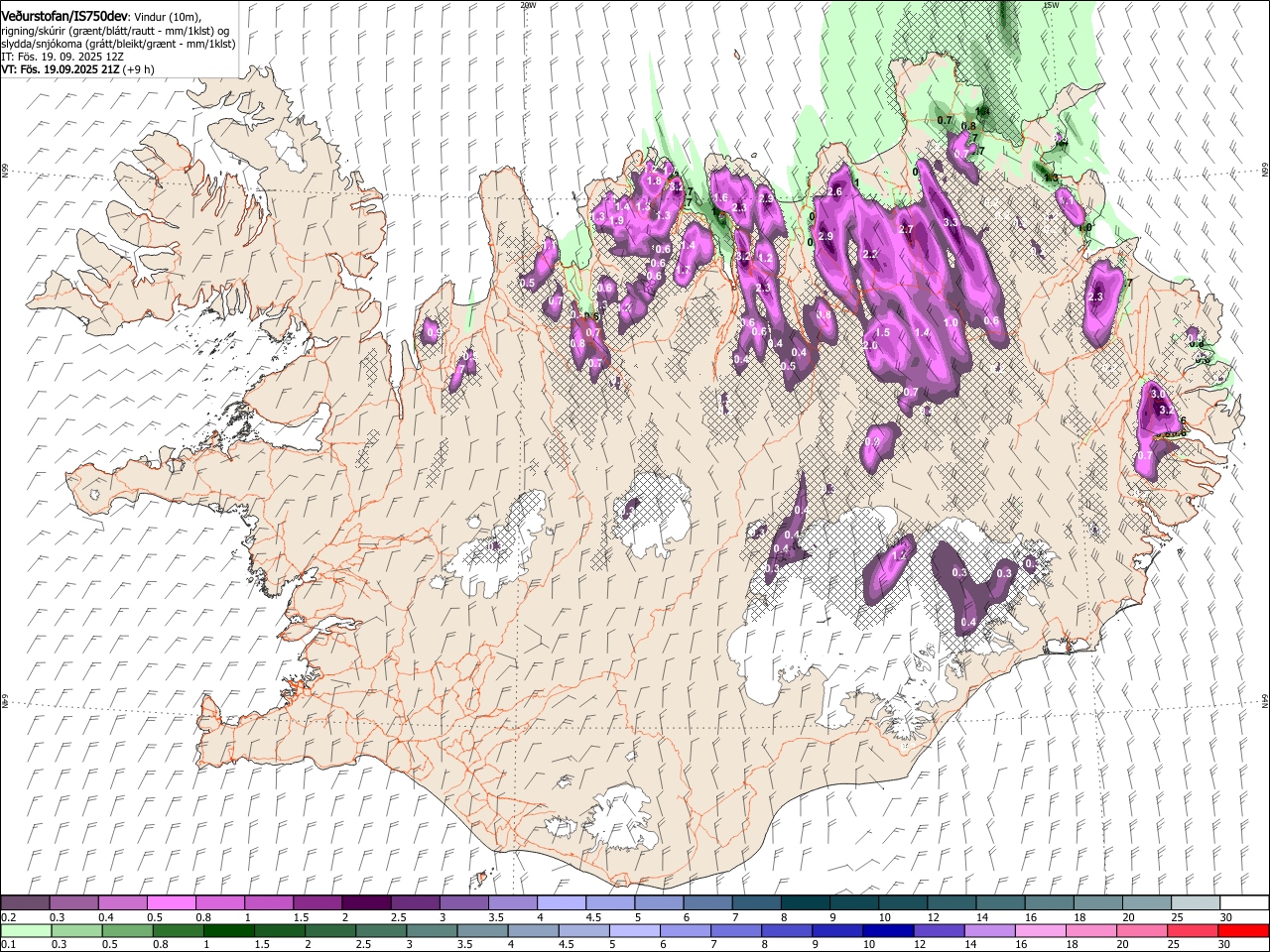
Task: Pick the navy 10–12 swatch in lower scale
Action: click(x=888, y=930)
